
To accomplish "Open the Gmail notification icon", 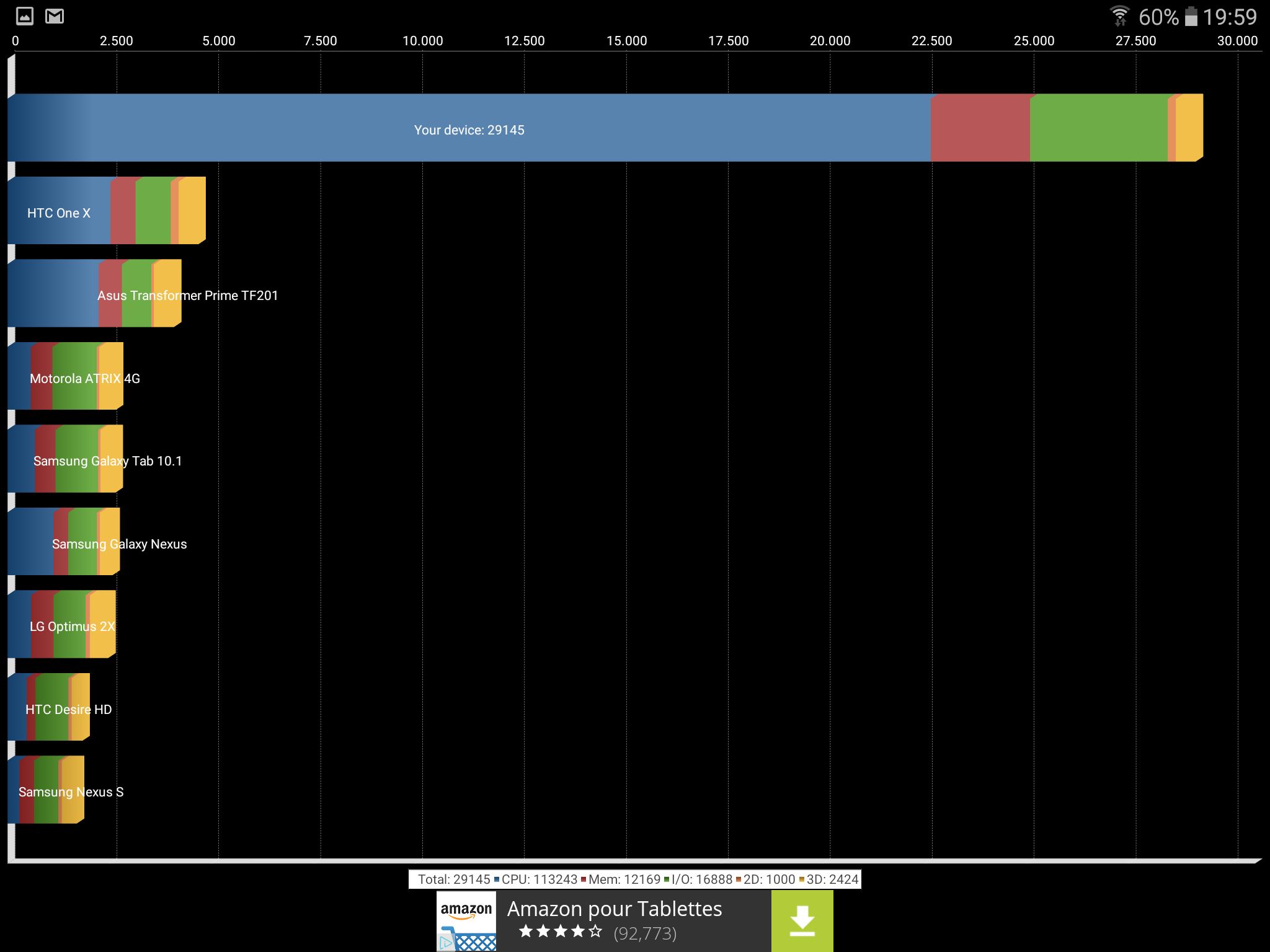I will 55,16.
